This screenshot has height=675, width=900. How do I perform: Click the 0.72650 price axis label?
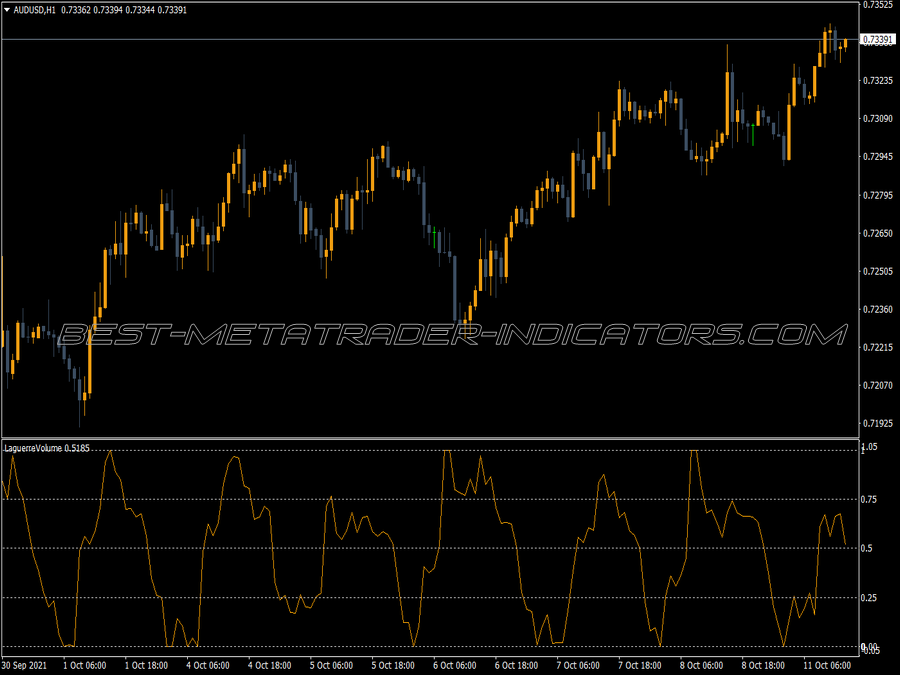878,233
